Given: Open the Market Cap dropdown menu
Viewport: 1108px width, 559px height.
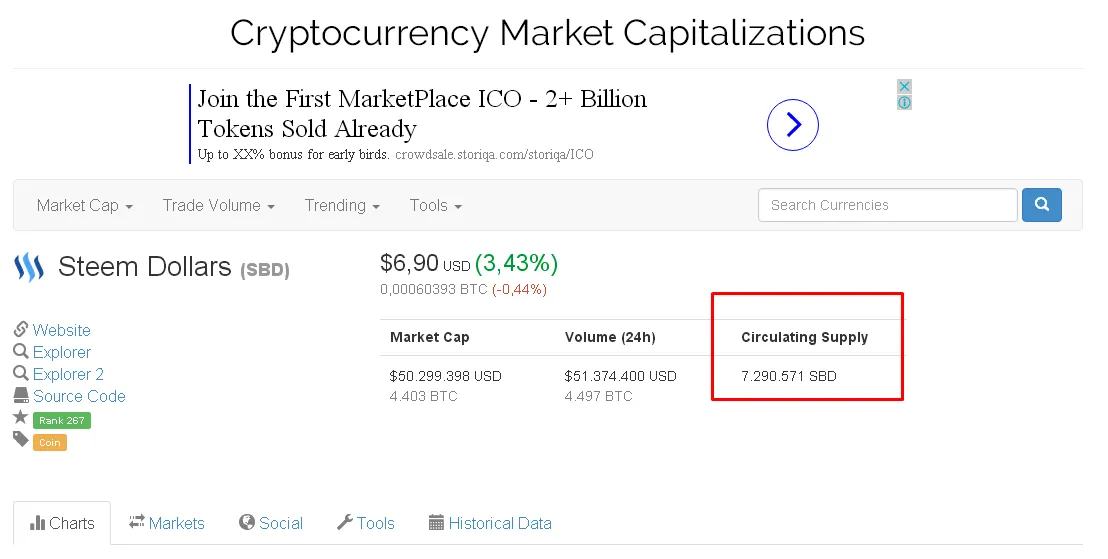Looking at the screenshot, I should [x=85, y=206].
